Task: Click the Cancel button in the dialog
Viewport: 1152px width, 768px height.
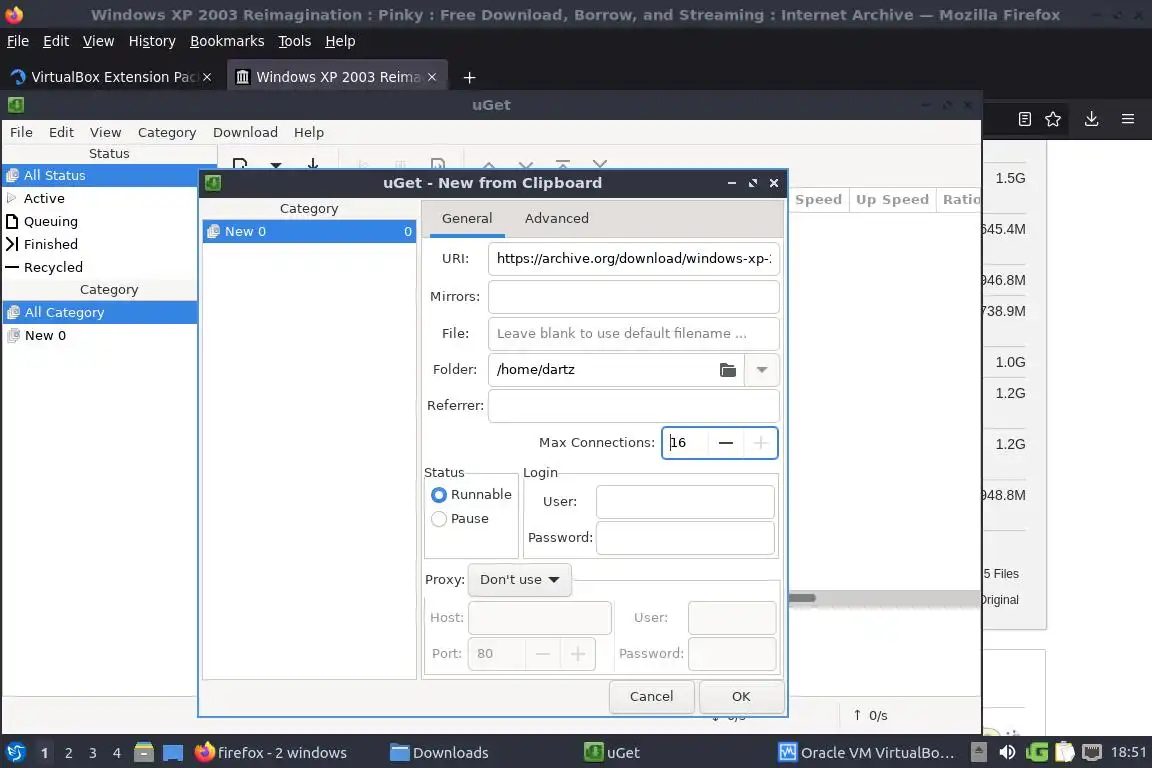Action: pos(651,697)
